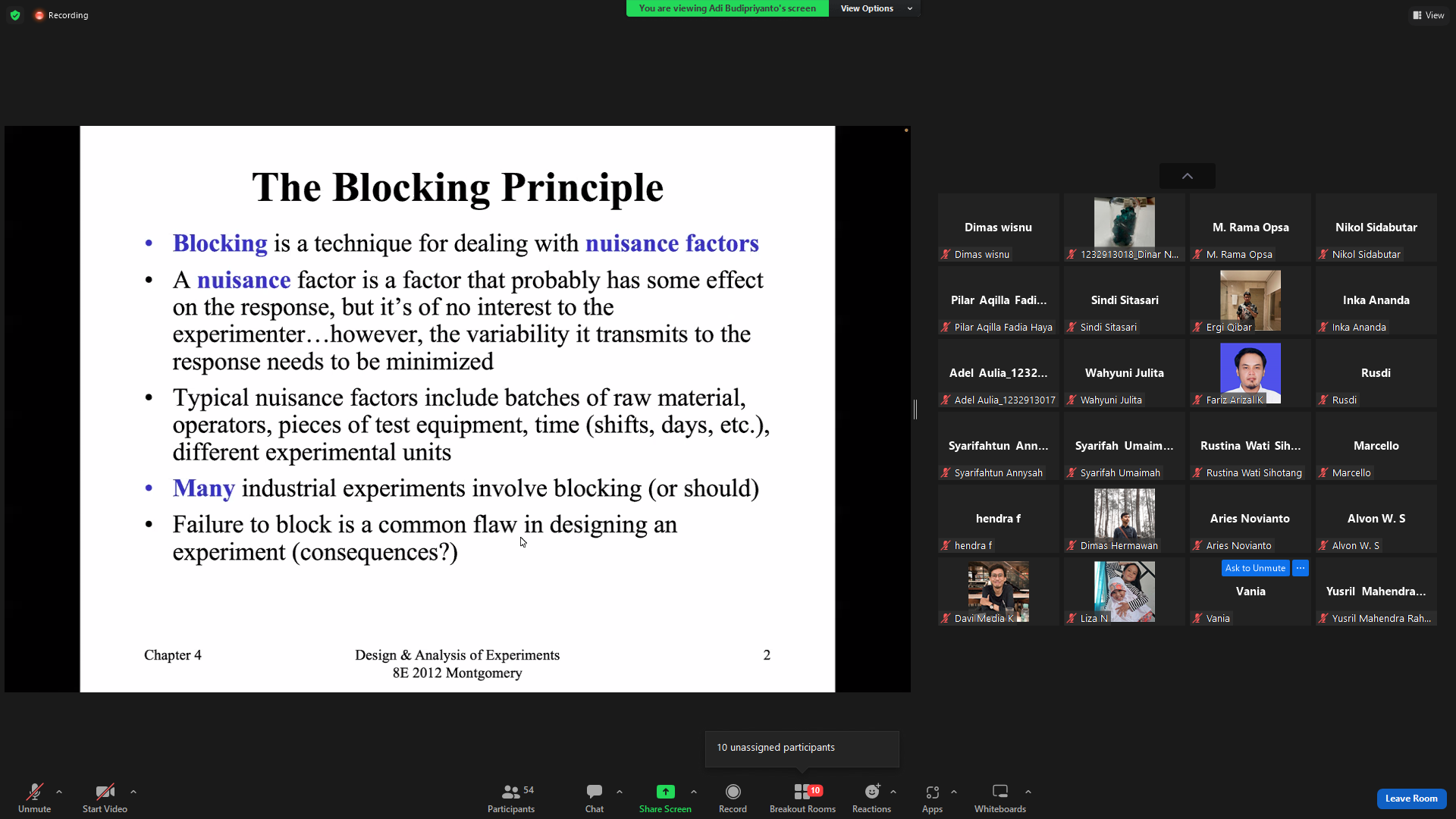Open the more options dots on Vania's tile
The height and width of the screenshot is (819, 1456).
pyautogui.click(x=1301, y=568)
